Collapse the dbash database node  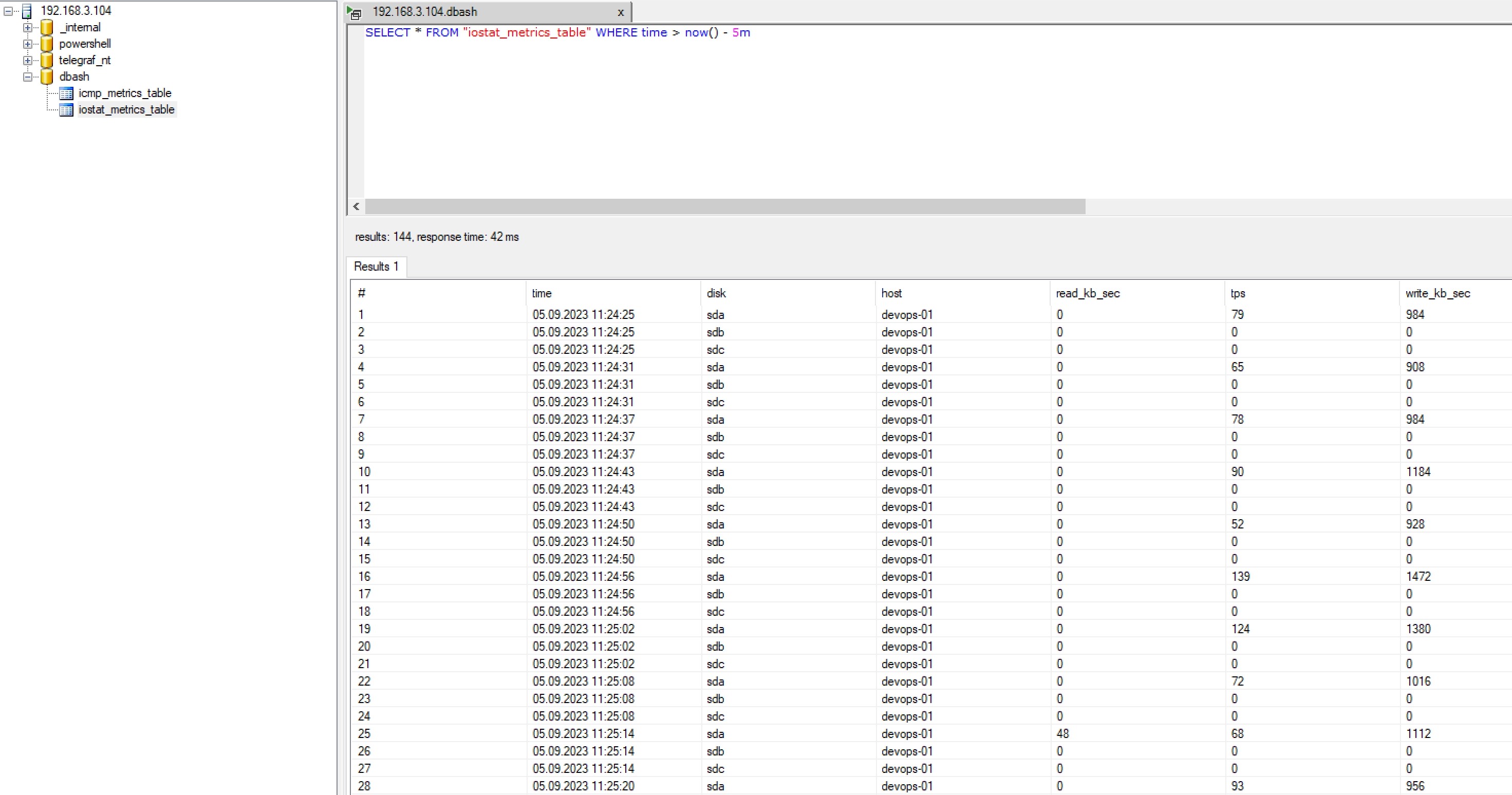[27, 77]
